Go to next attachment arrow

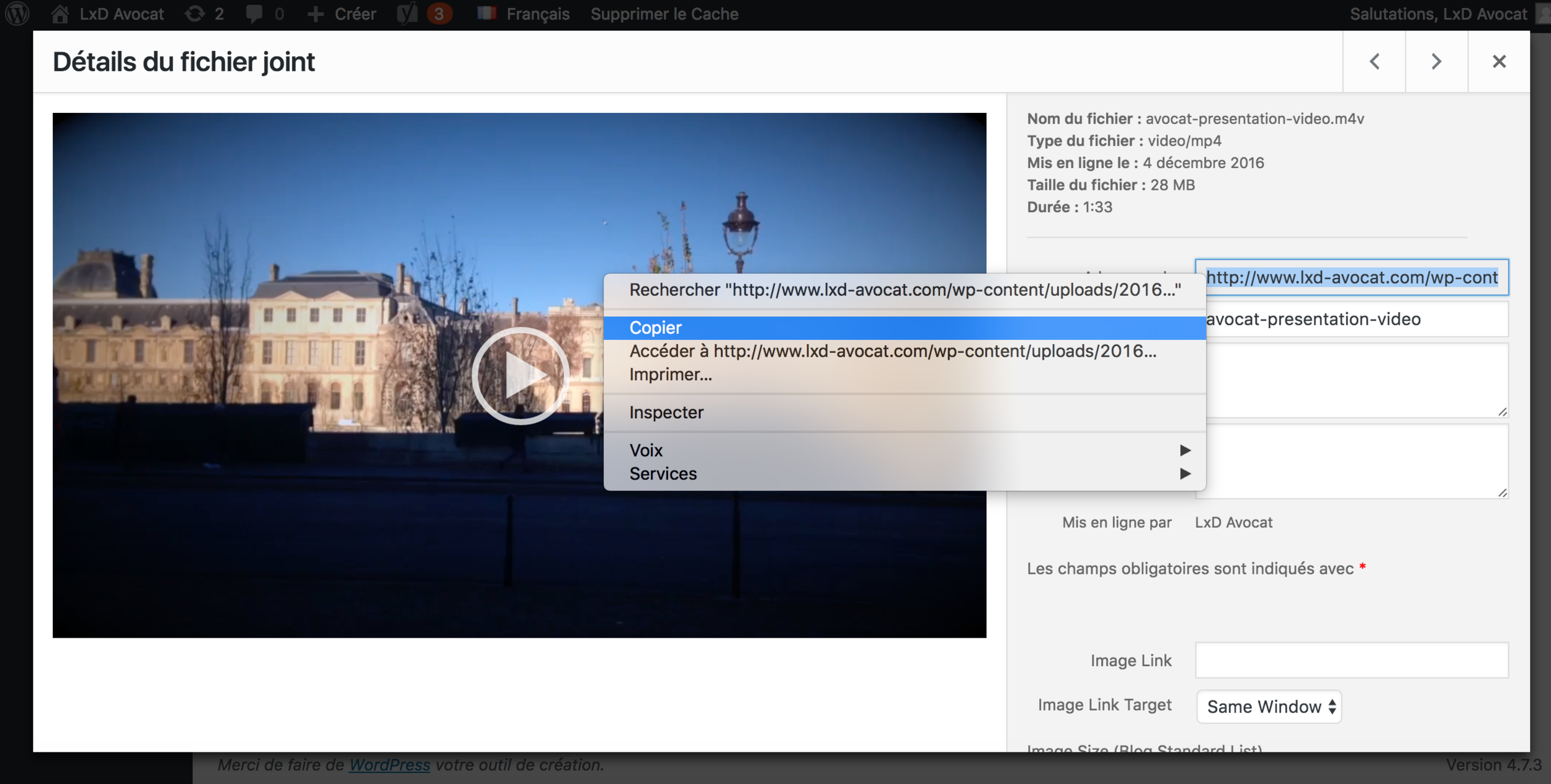1436,61
